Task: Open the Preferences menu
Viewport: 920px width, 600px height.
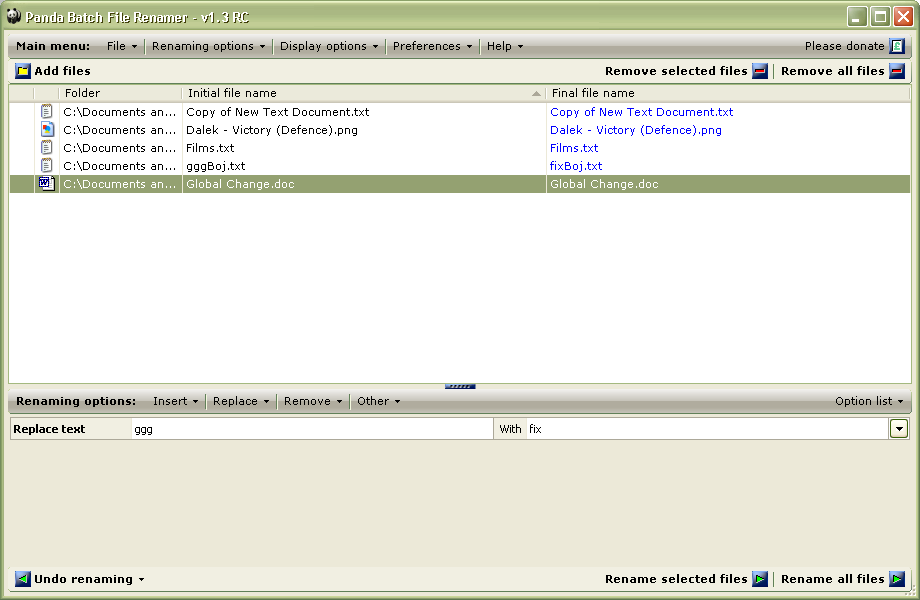Action: [432, 46]
